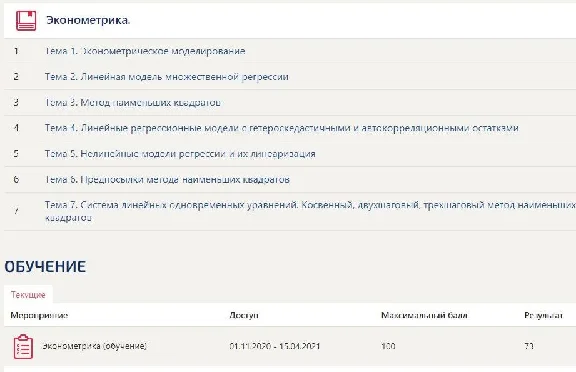Click the Доступ column header
576x372 pixels.
coord(244,315)
